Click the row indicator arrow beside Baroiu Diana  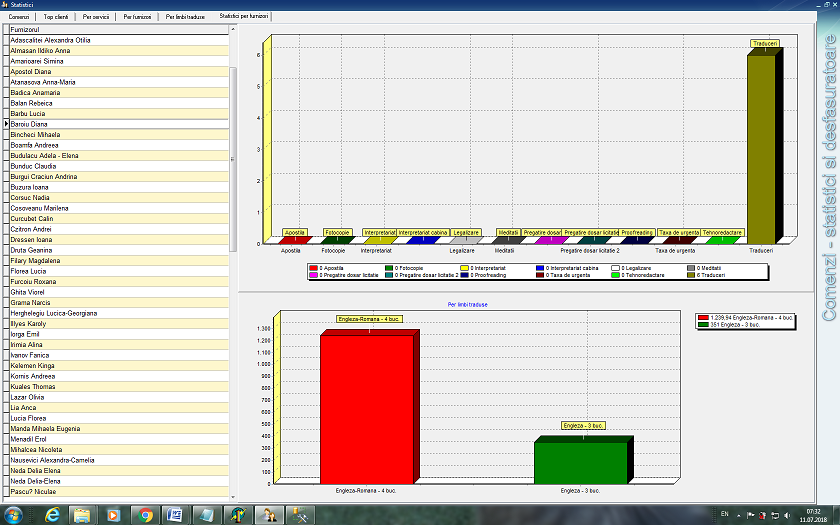pos(4,124)
